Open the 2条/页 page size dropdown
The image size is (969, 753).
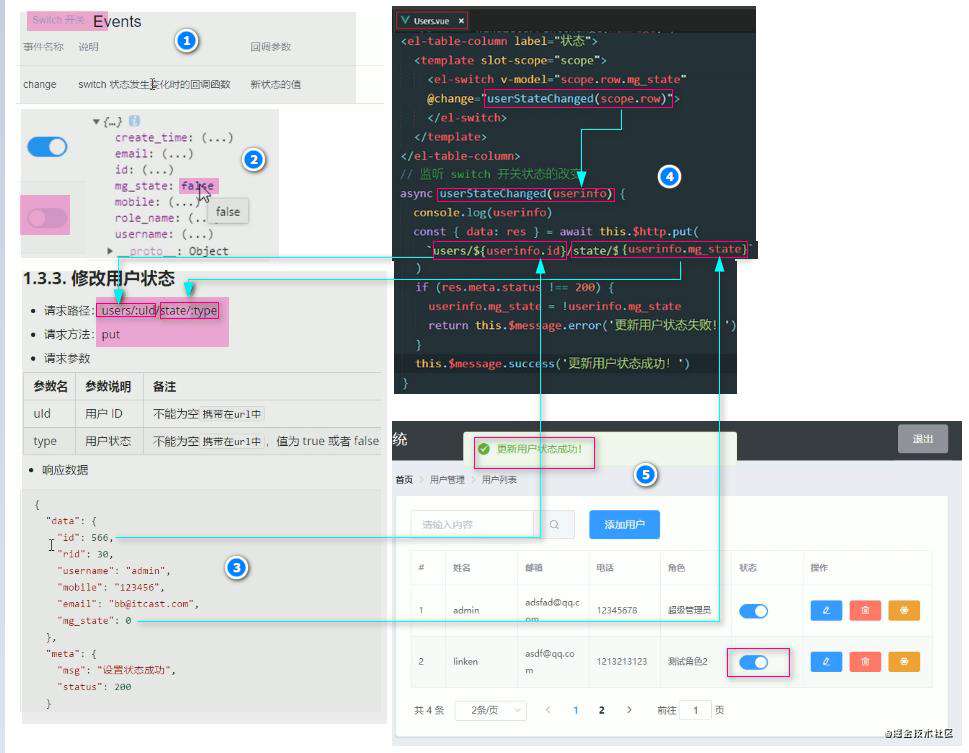pos(491,710)
